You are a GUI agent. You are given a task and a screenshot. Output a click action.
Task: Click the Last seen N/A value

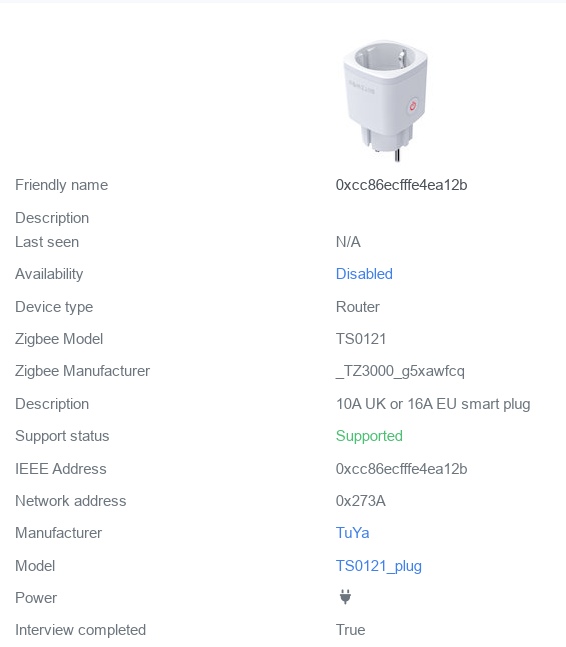click(348, 242)
